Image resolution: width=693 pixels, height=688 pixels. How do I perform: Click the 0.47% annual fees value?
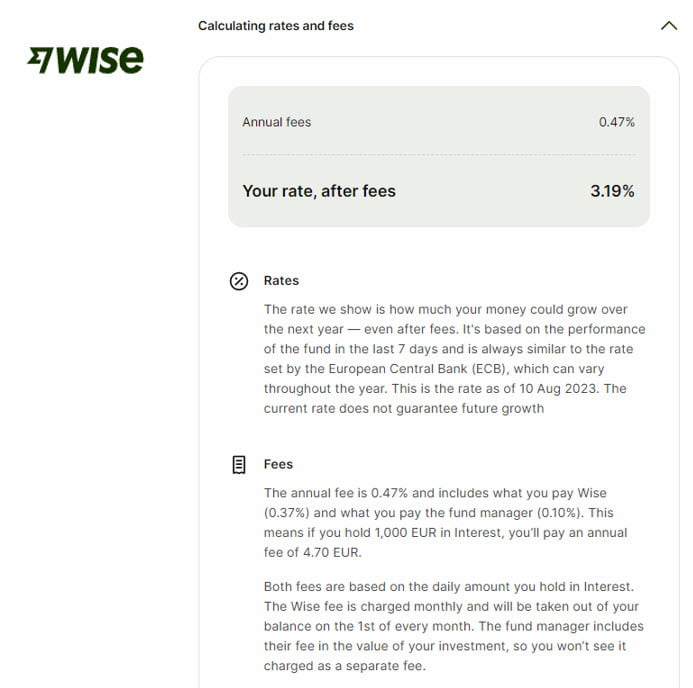(617, 122)
